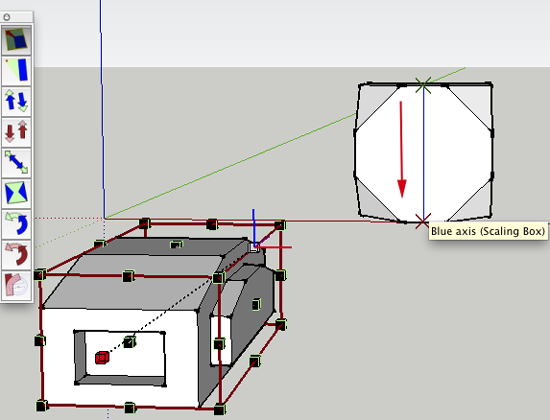
Task: Choose the dark red up-down arrows tool
Action: pos(16,132)
